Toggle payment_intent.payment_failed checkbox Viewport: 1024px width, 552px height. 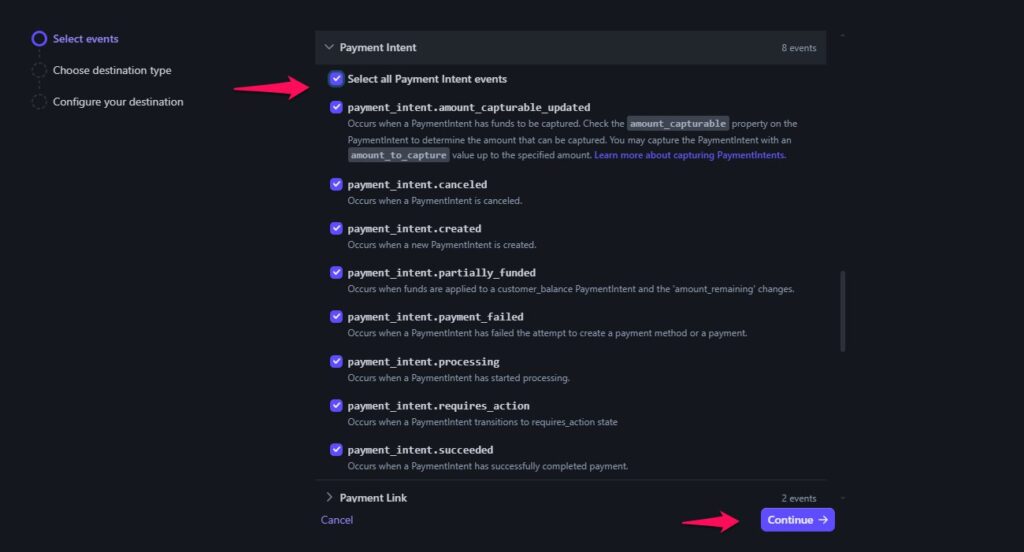click(x=336, y=317)
